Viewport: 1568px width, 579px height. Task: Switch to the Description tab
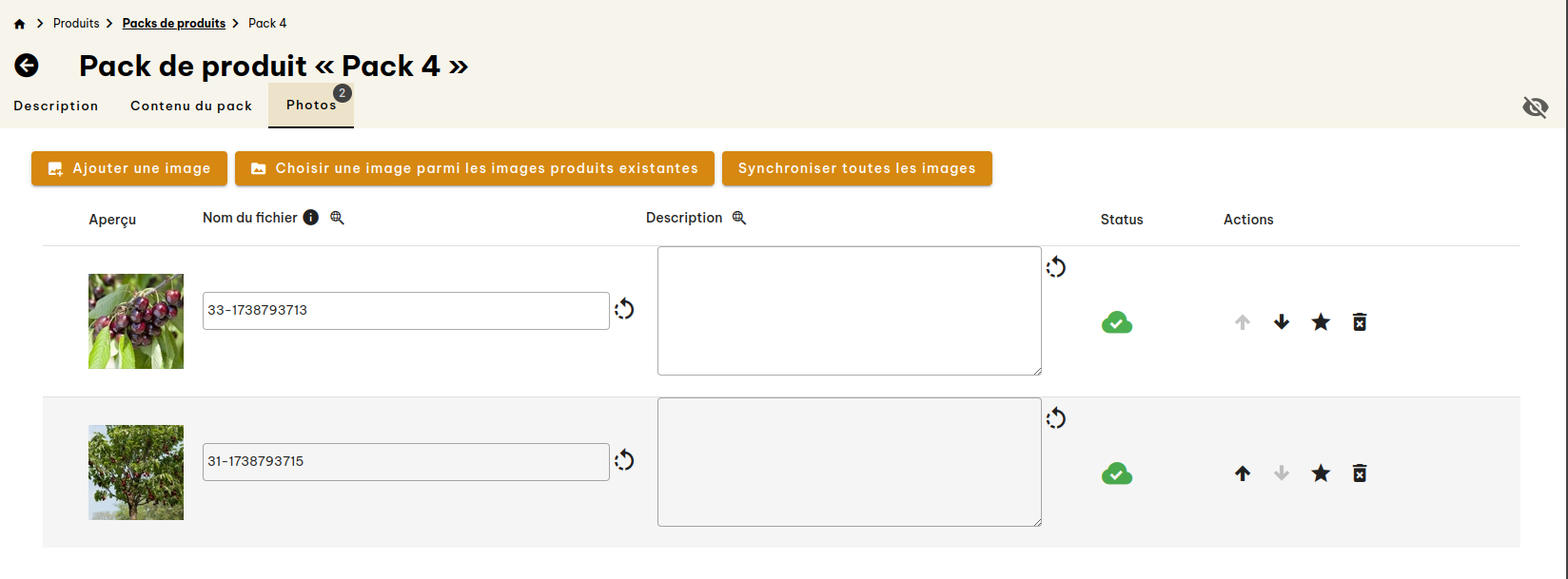coord(55,106)
